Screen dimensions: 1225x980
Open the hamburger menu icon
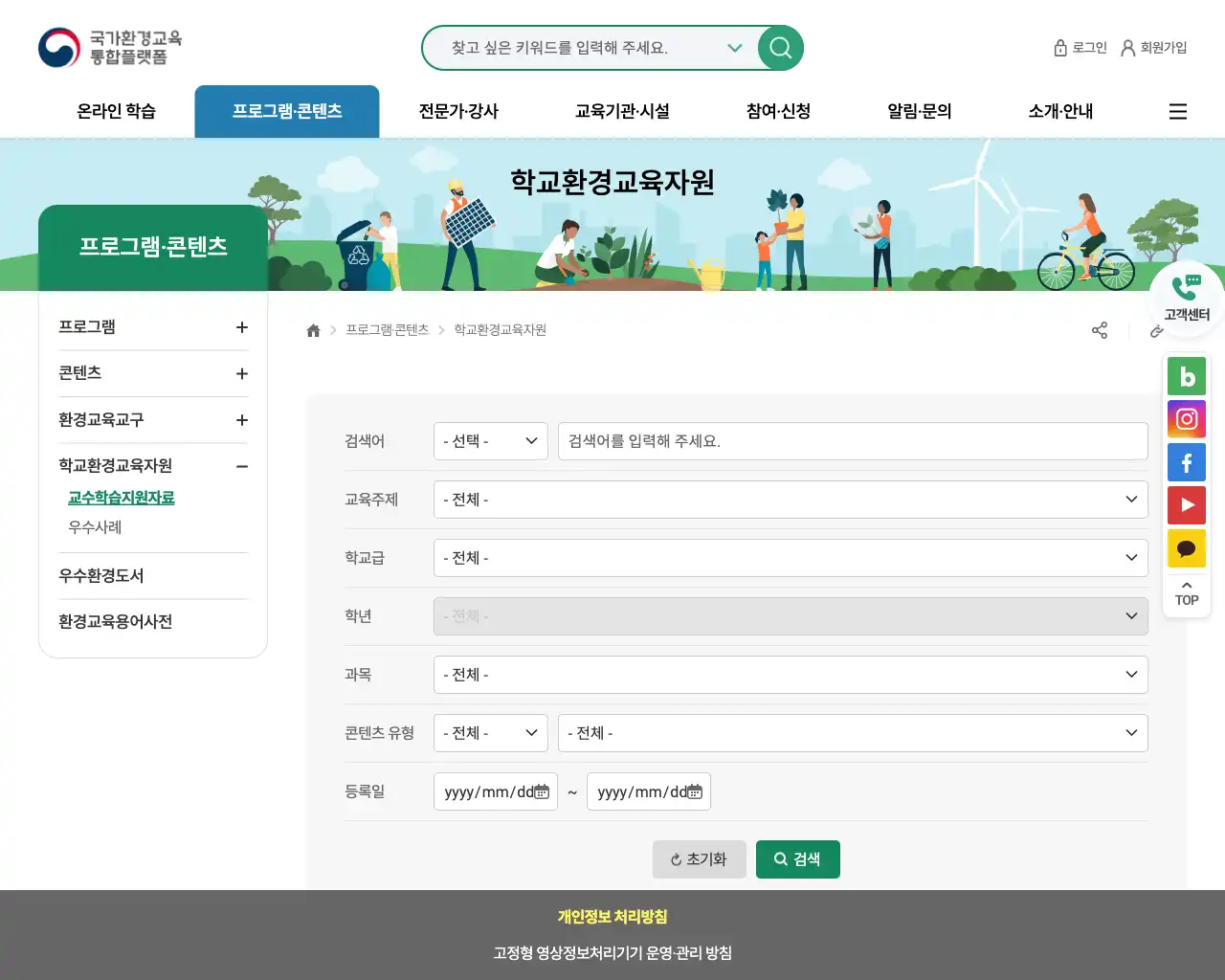(x=1177, y=111)
